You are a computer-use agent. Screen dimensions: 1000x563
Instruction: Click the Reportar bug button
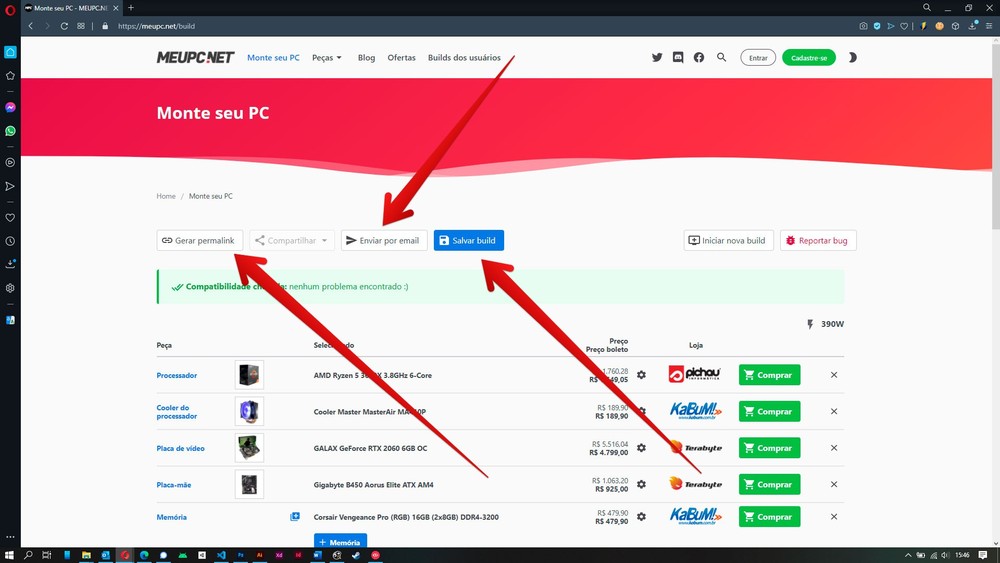818,240
